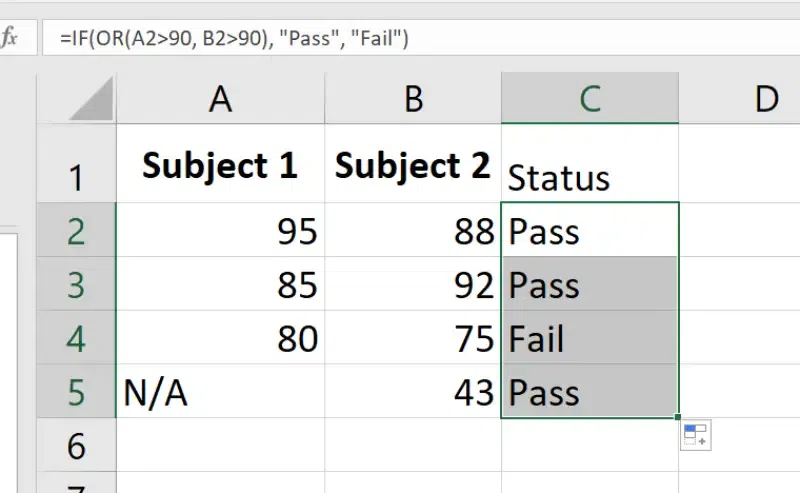The image size is (800, 493).
Task: Select column D header
Action: click(x=766, y=98)
